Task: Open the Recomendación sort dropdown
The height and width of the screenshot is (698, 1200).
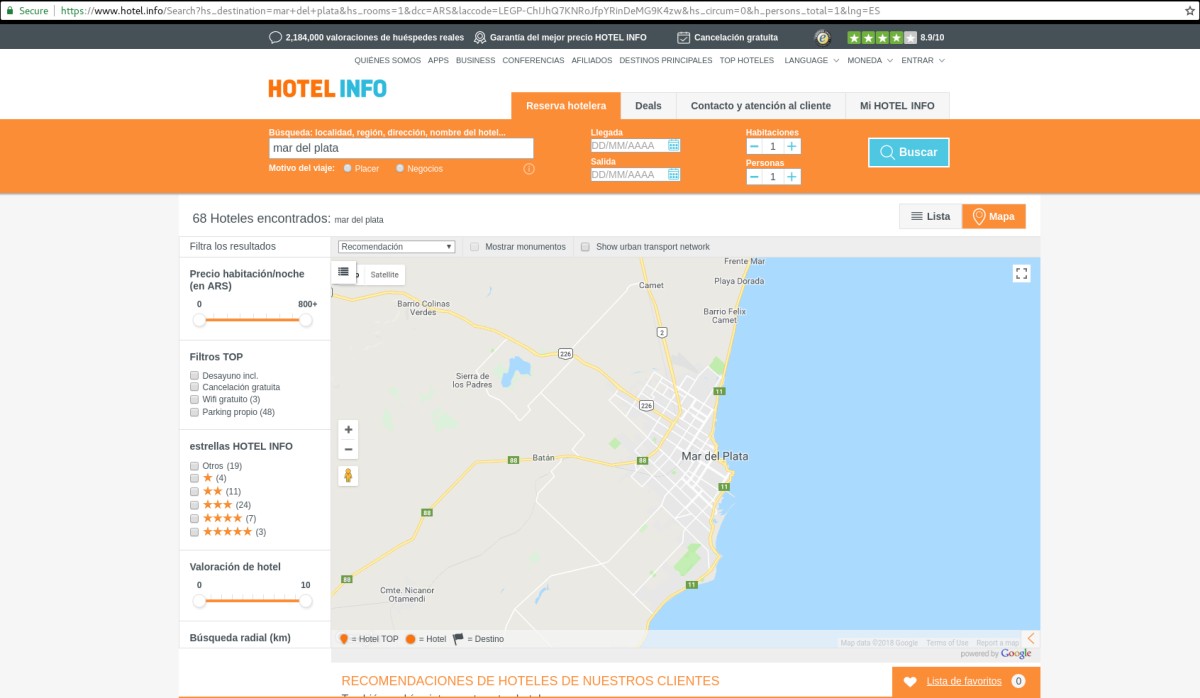Action: tap(396, 245)
